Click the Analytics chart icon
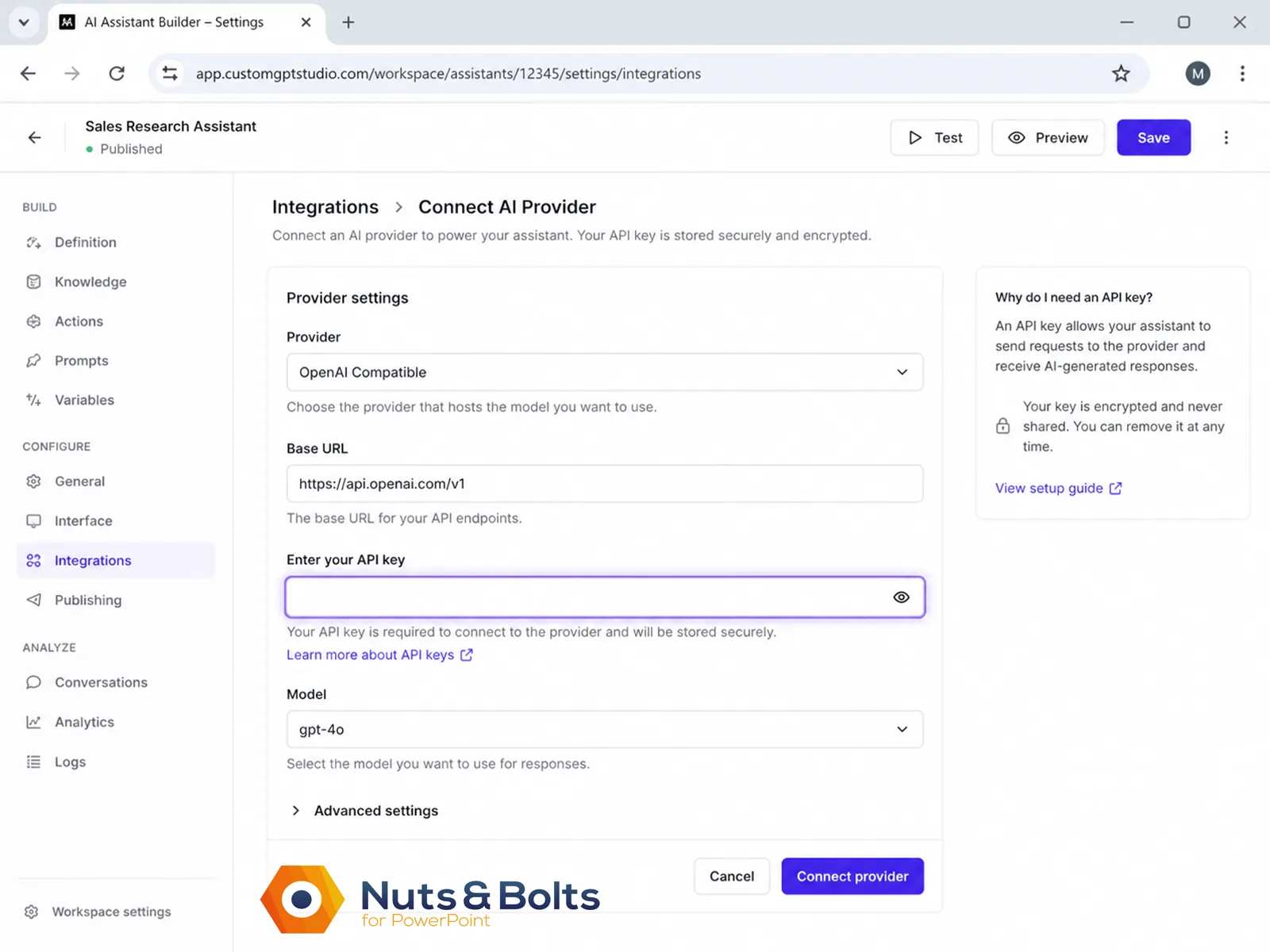Screen dimensions: 1270x952 [x=33, y=722]
